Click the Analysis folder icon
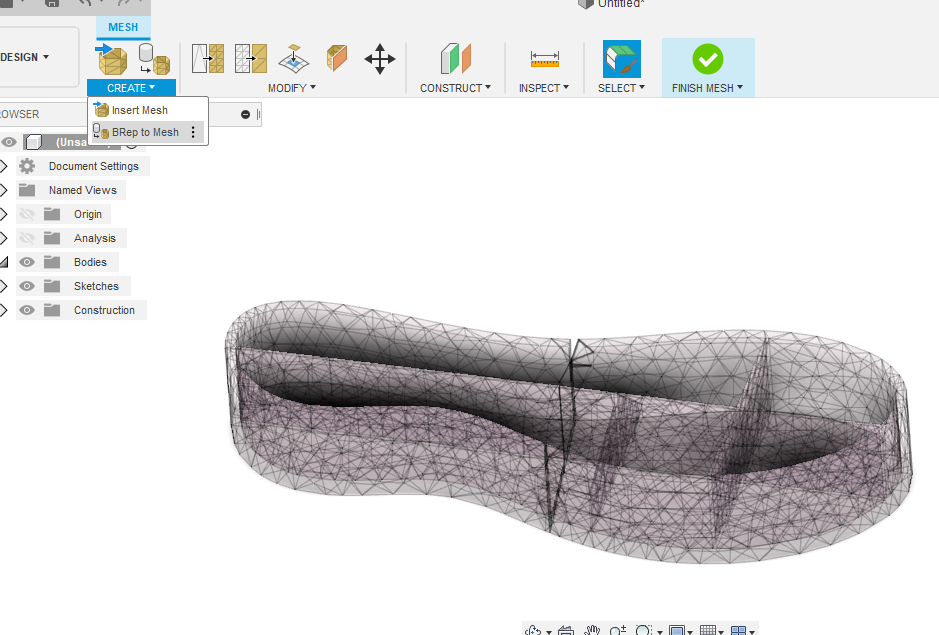939x635 pixels. [52, 238]
